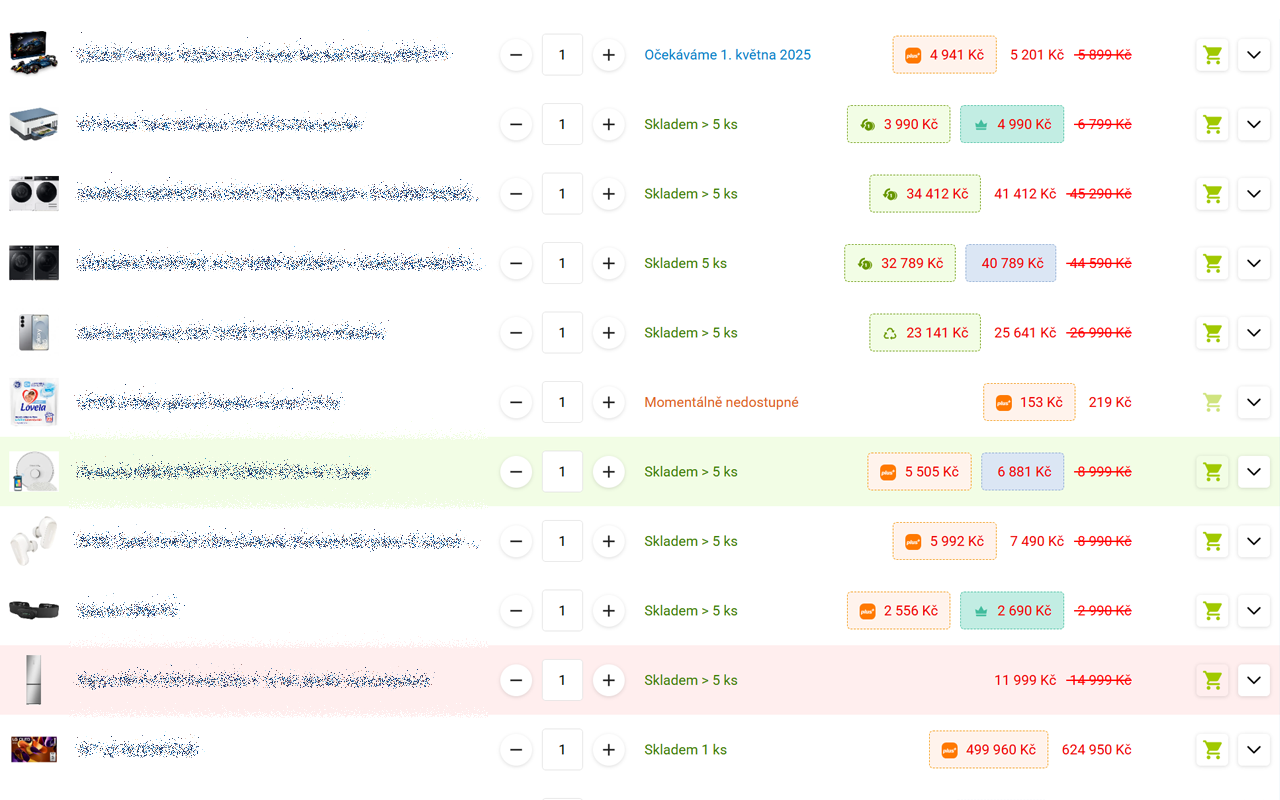The height and width of the screenshot is (800, 1280).
Task: Click the recycle badge showing 23 141 Kč
Action: pyautogui.click(x=924, y=332)
